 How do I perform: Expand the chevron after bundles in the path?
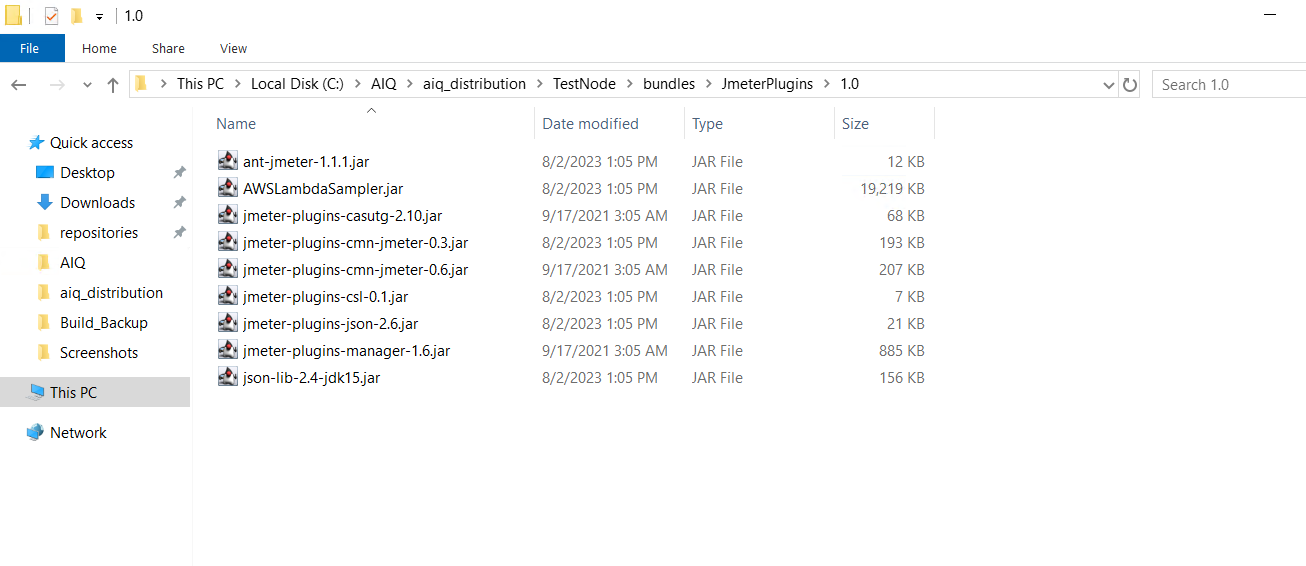tap(708, 84)
